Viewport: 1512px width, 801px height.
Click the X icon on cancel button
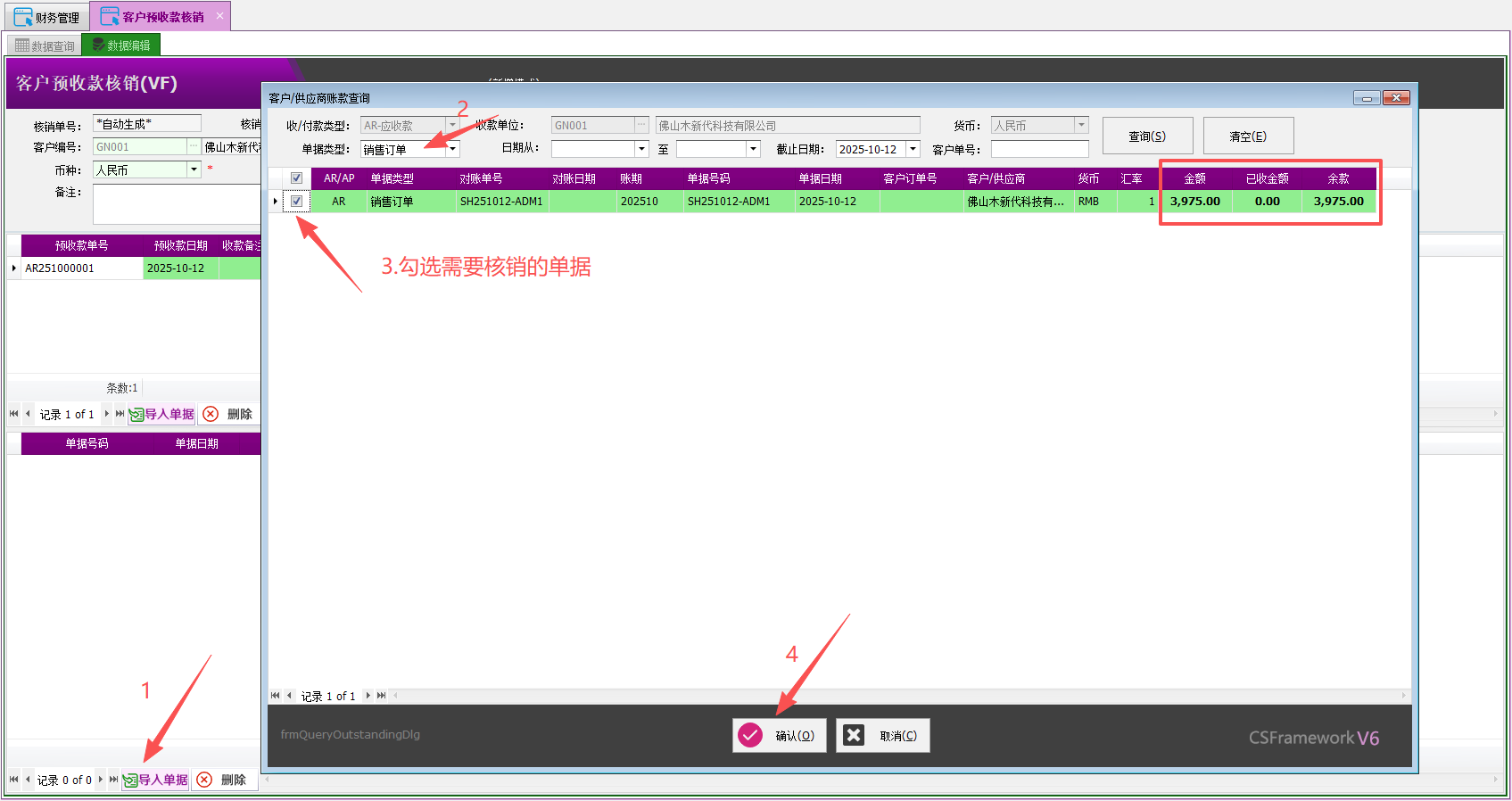coord(854,735)
